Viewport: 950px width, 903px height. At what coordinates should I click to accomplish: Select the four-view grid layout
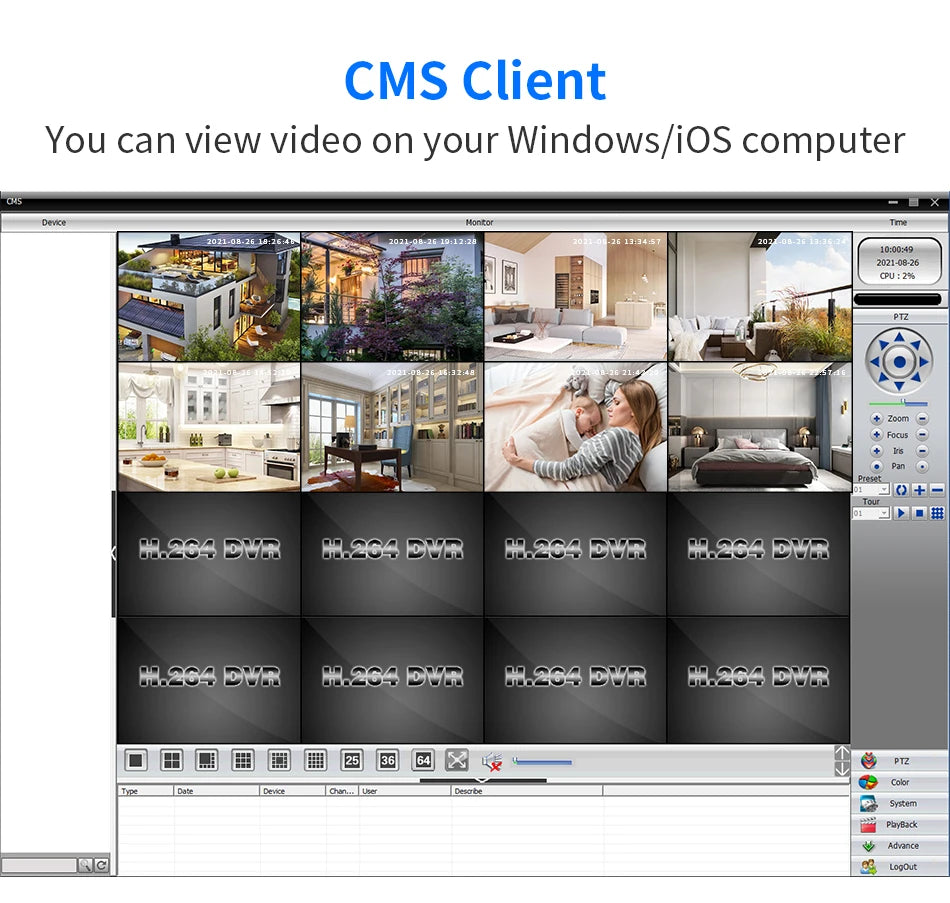pyautogui.click(x=171, y=760)
